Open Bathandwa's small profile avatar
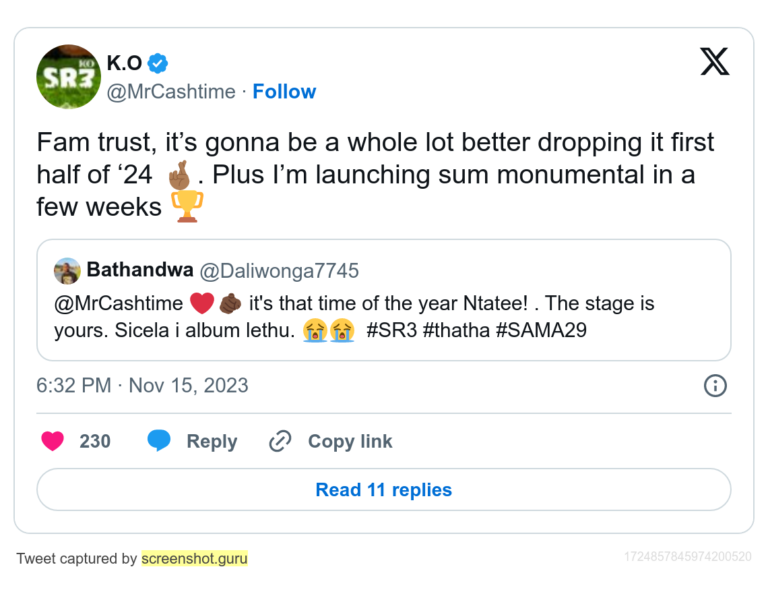768x596 pixels. click(67, 271)
